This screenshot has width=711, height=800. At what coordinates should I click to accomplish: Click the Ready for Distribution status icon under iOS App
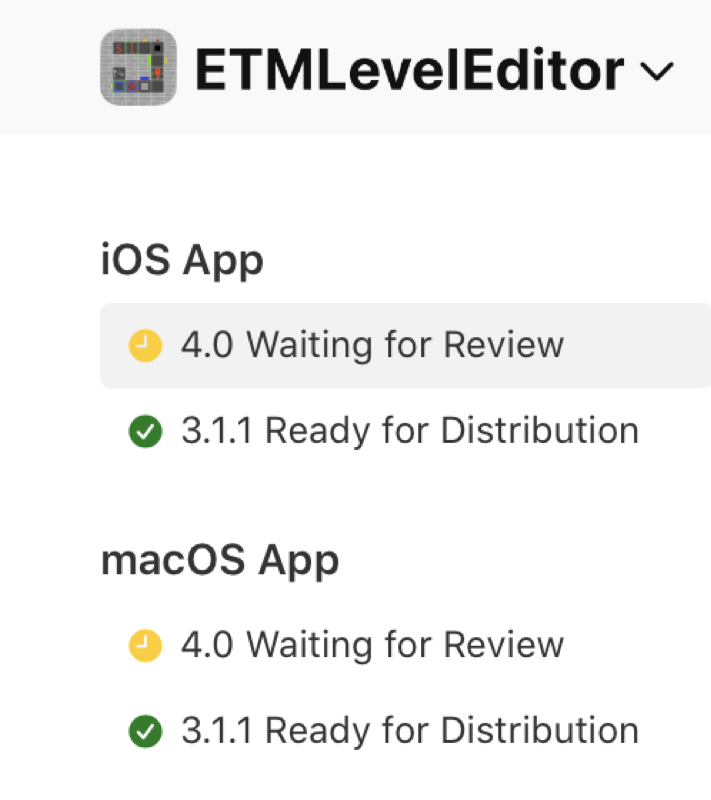(144, 430)
